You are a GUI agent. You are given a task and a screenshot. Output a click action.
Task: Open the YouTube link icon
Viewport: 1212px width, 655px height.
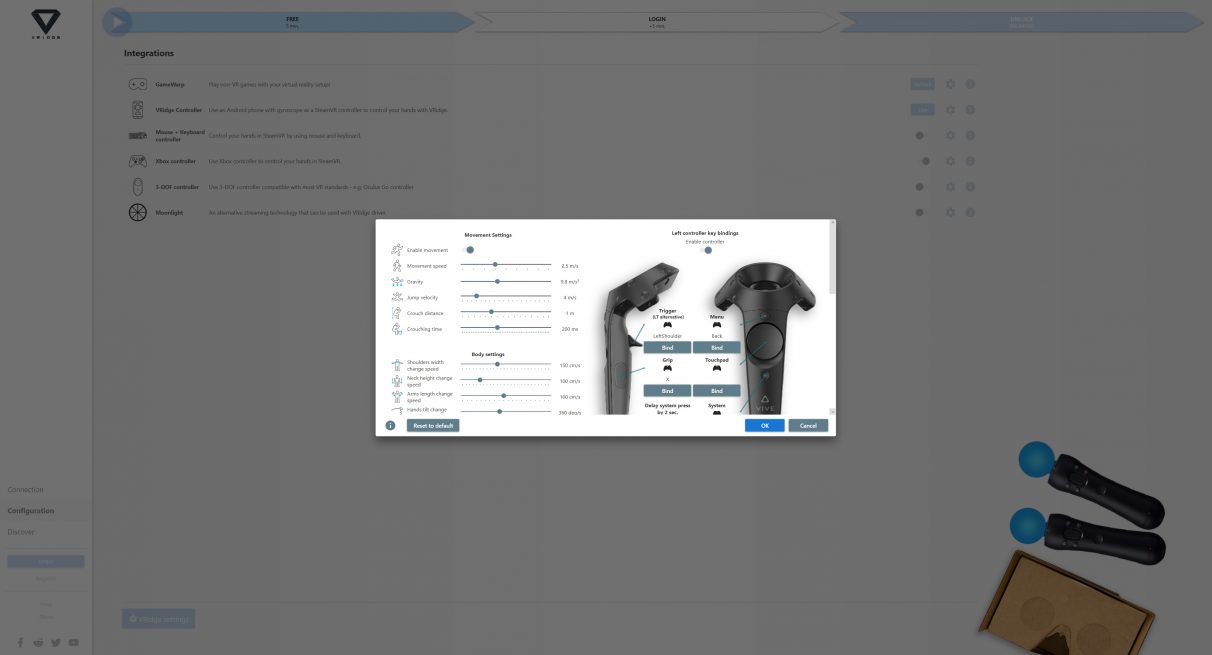[74, 642]
